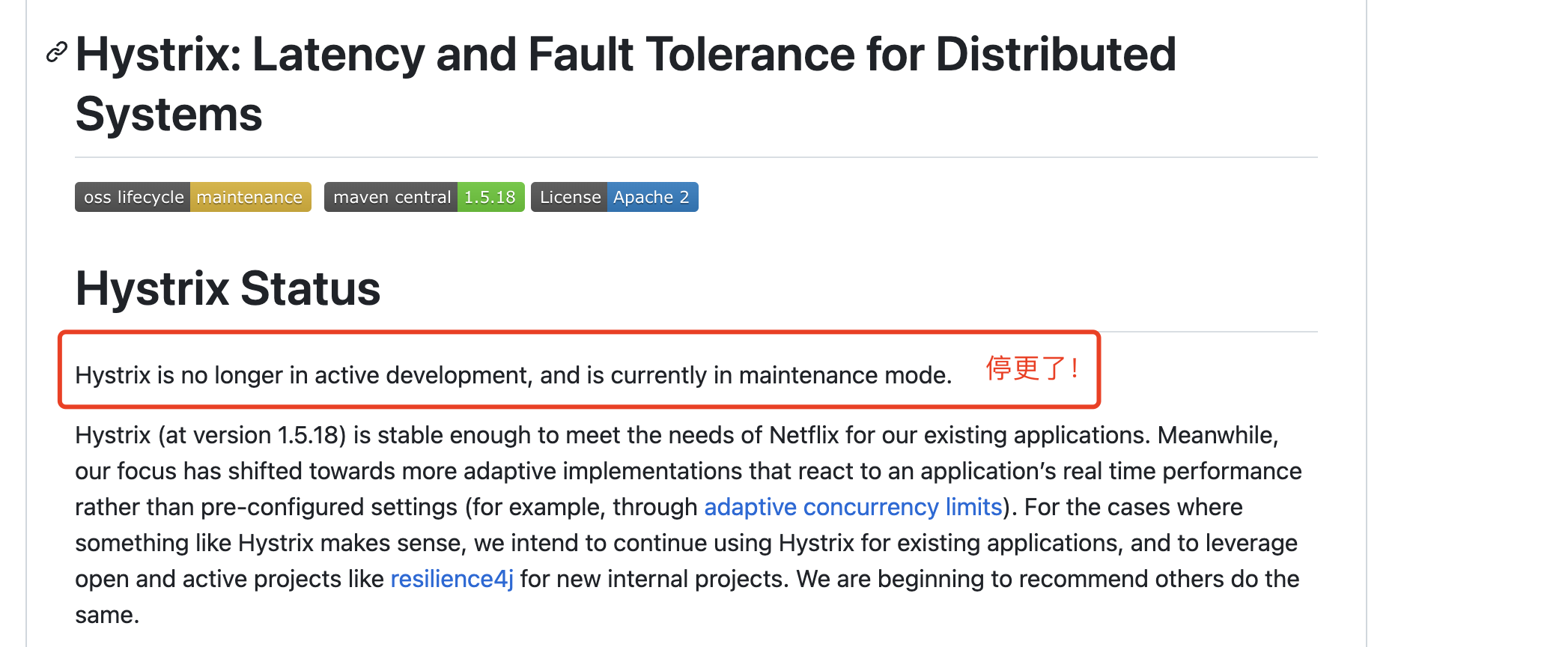Click 'for new internal projects' text

coord(651,579)
